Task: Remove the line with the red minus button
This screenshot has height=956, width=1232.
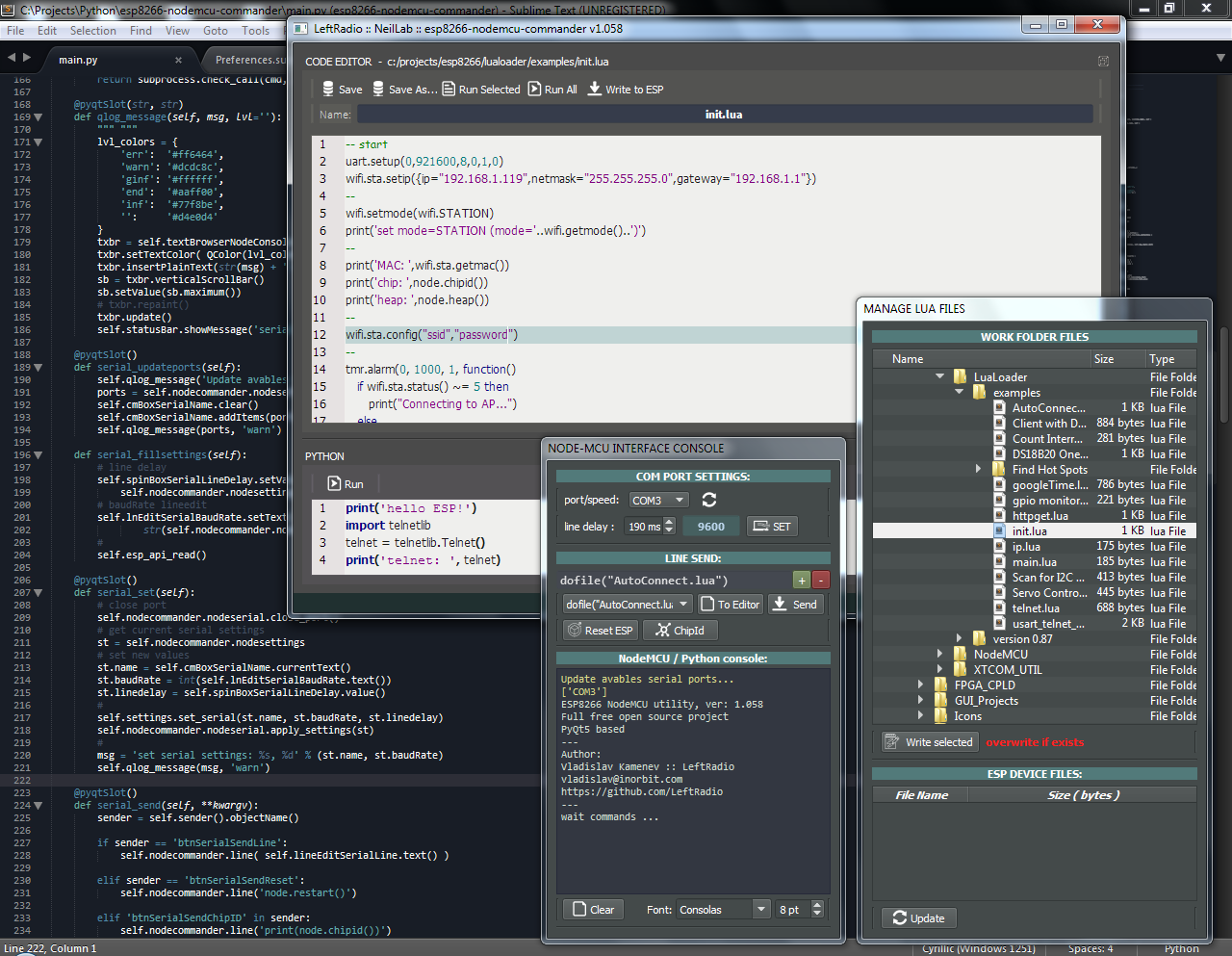Action: [820, 580]
